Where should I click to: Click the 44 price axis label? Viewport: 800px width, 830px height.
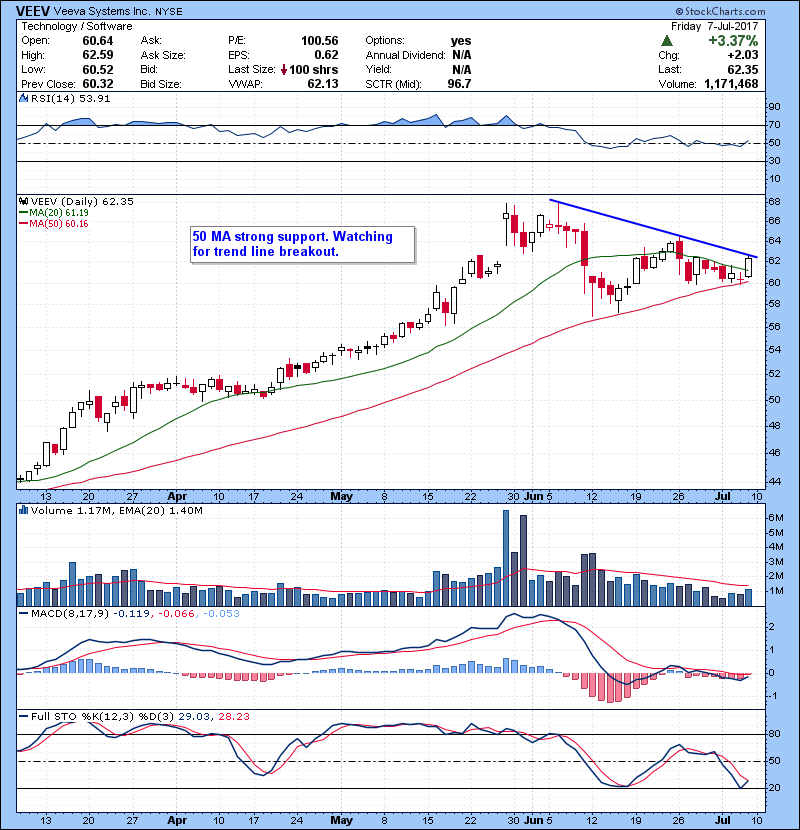pos(774,482)
